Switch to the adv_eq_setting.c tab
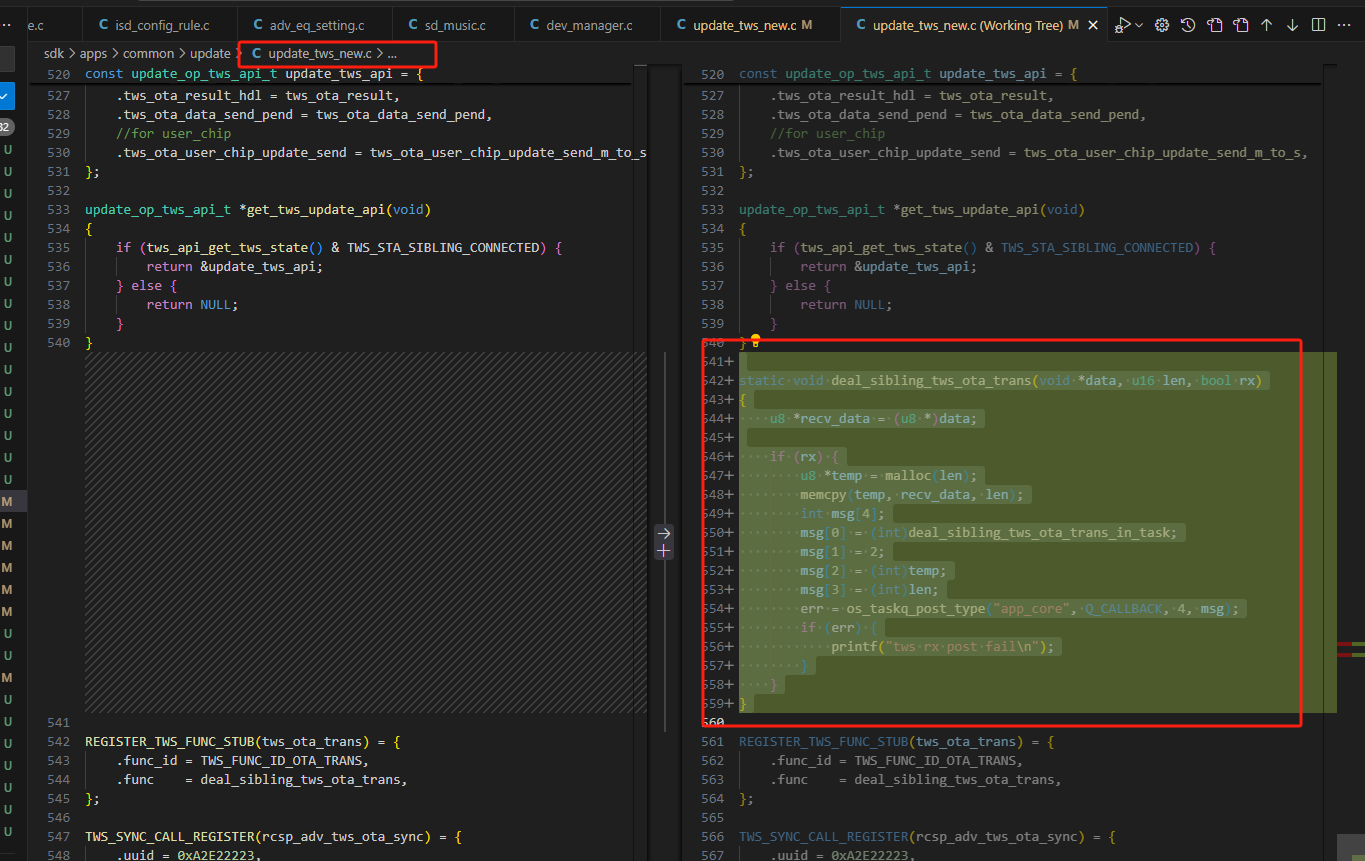This screenshot has height=861, width=1365. pyautogui.click(x=315, y=25)
